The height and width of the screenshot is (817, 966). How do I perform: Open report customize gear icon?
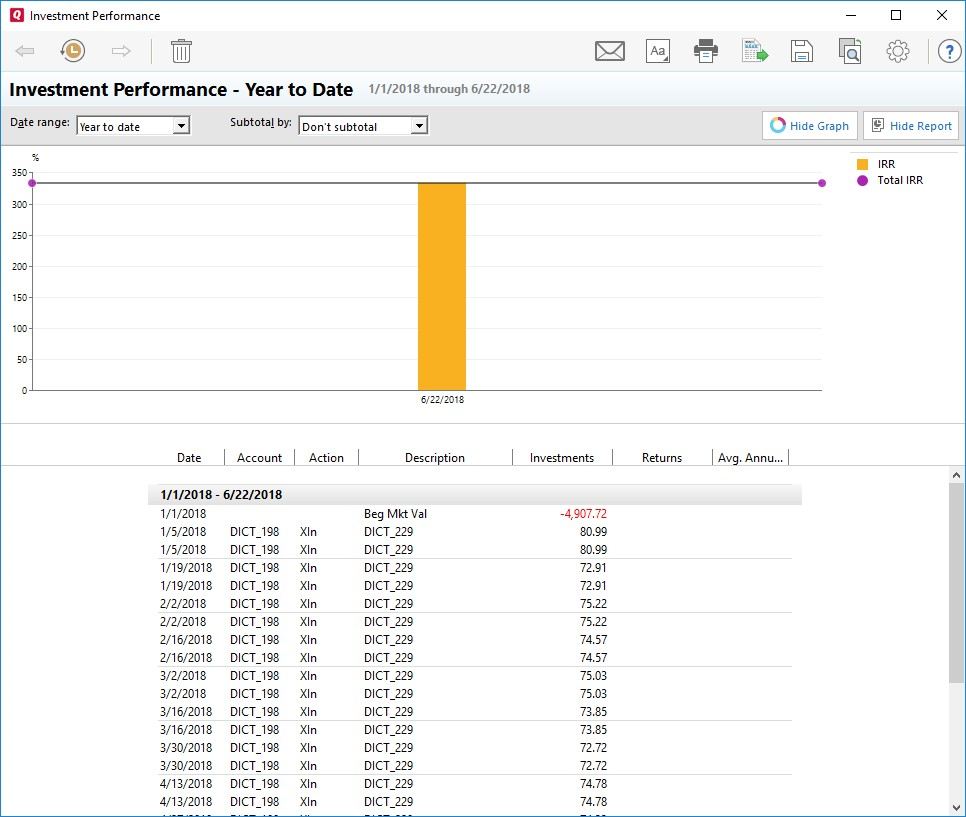[x=897, y=51]
